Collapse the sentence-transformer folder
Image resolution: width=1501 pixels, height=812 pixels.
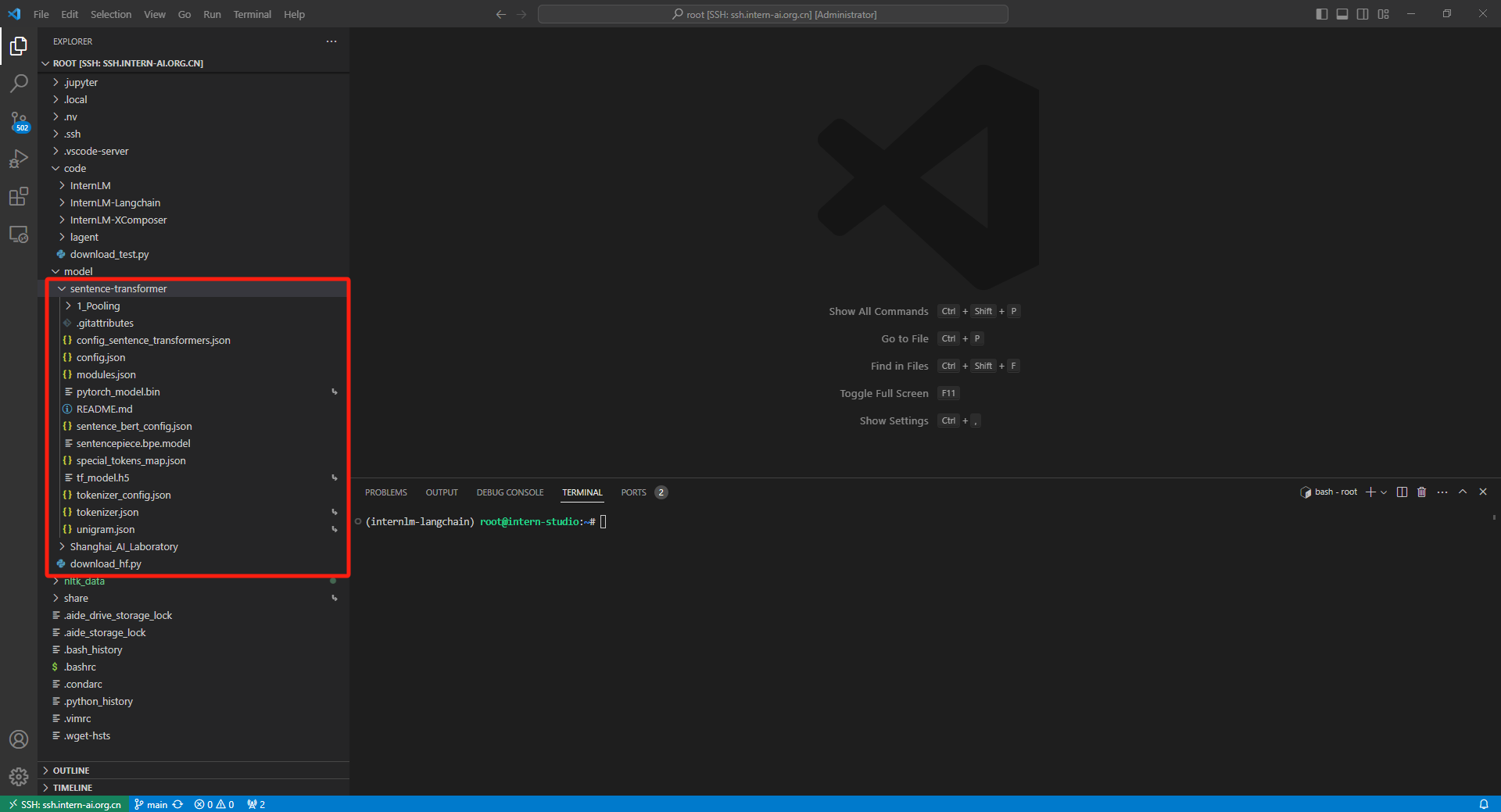click(193, 288)
